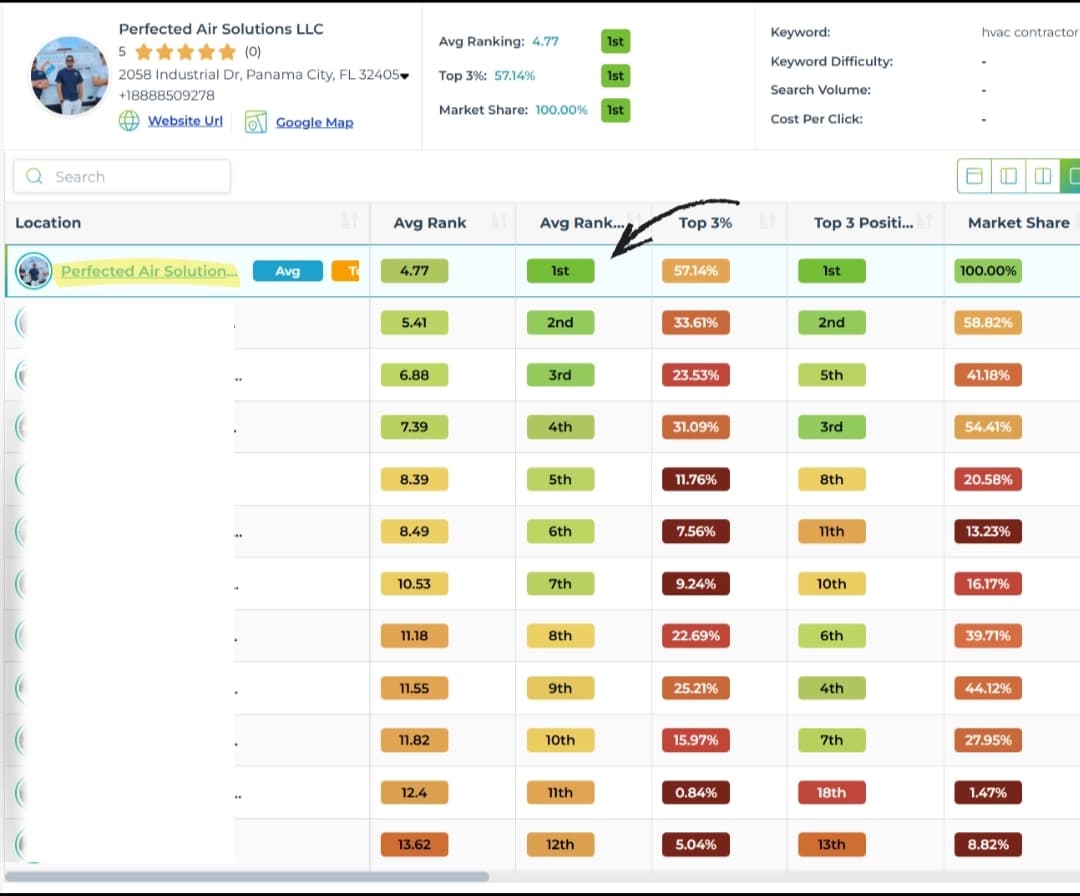Open the Perfected Air Solution location link
This screenshot has width=1080, height=896.
pos(147,270)
